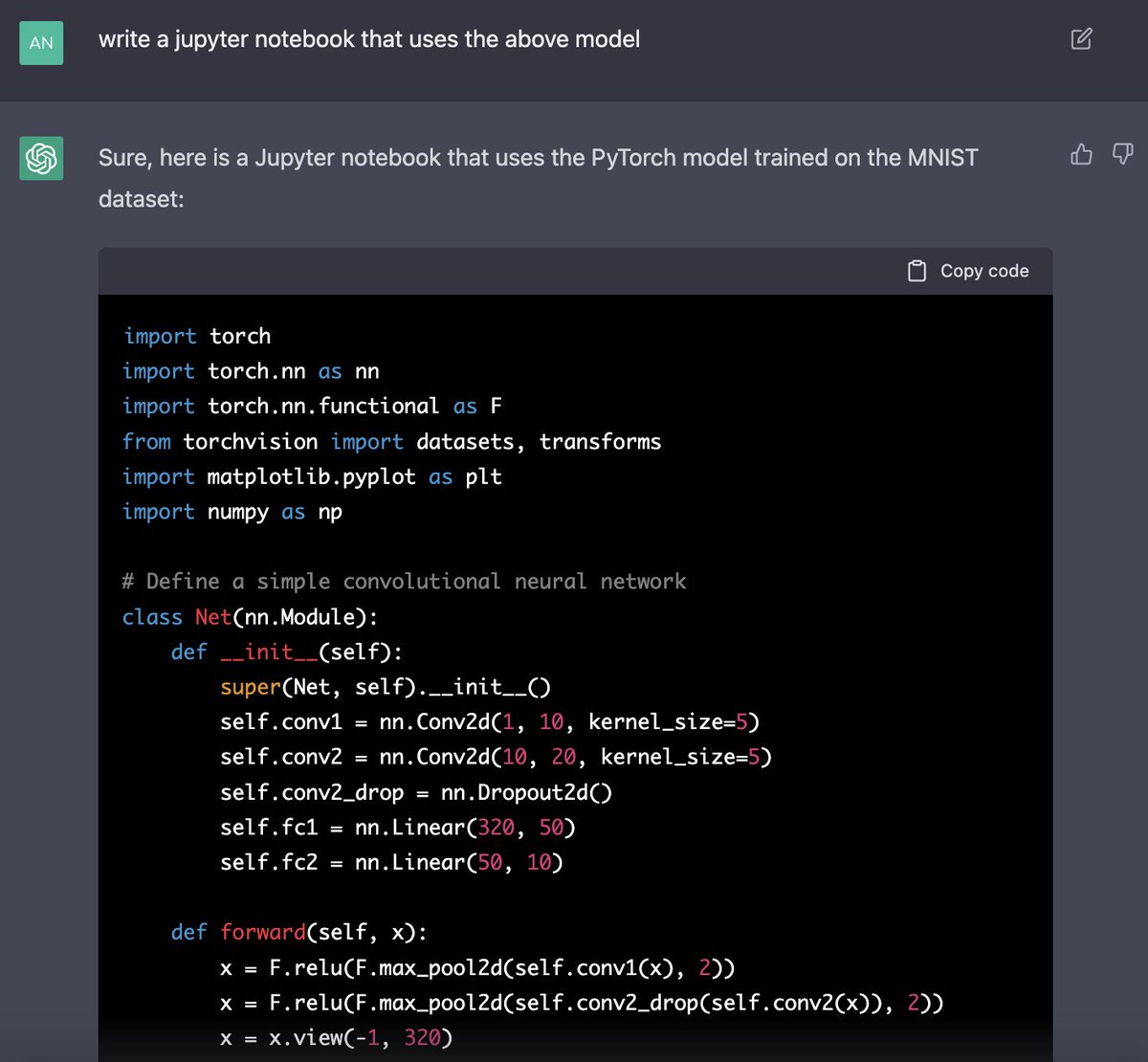This screenshot has height=1062, width=1148.
Task: Click the comment "# Define a simple convolutional neural network"
Action: pyautogui.click(x=404, y=582)
